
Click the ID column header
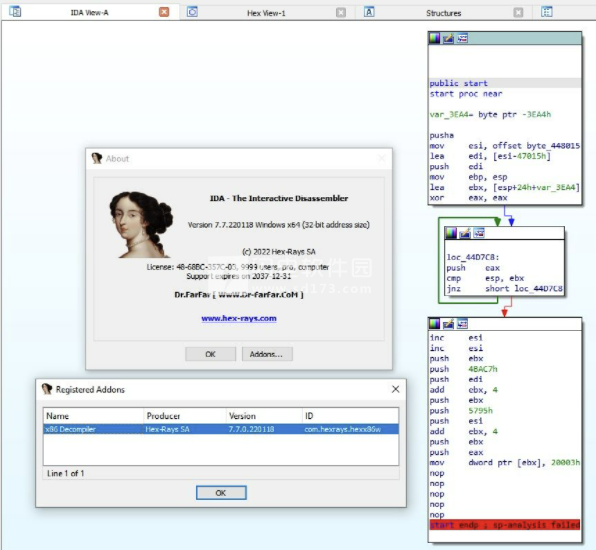tap(350, 416)
